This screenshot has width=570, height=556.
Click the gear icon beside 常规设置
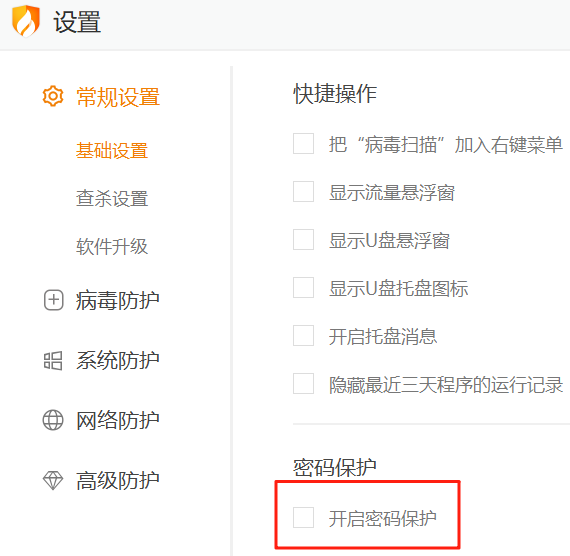[x=53, y=96]
